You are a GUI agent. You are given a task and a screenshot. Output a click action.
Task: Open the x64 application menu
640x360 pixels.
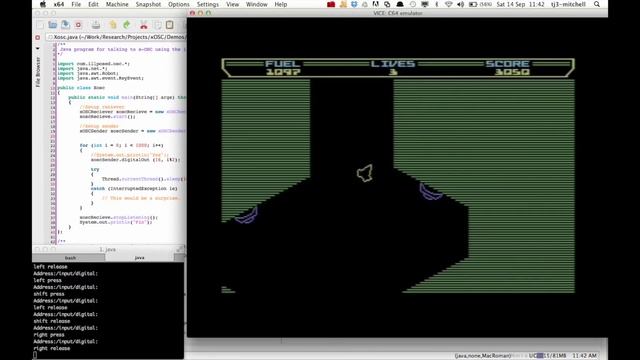(x=59, y=4)
